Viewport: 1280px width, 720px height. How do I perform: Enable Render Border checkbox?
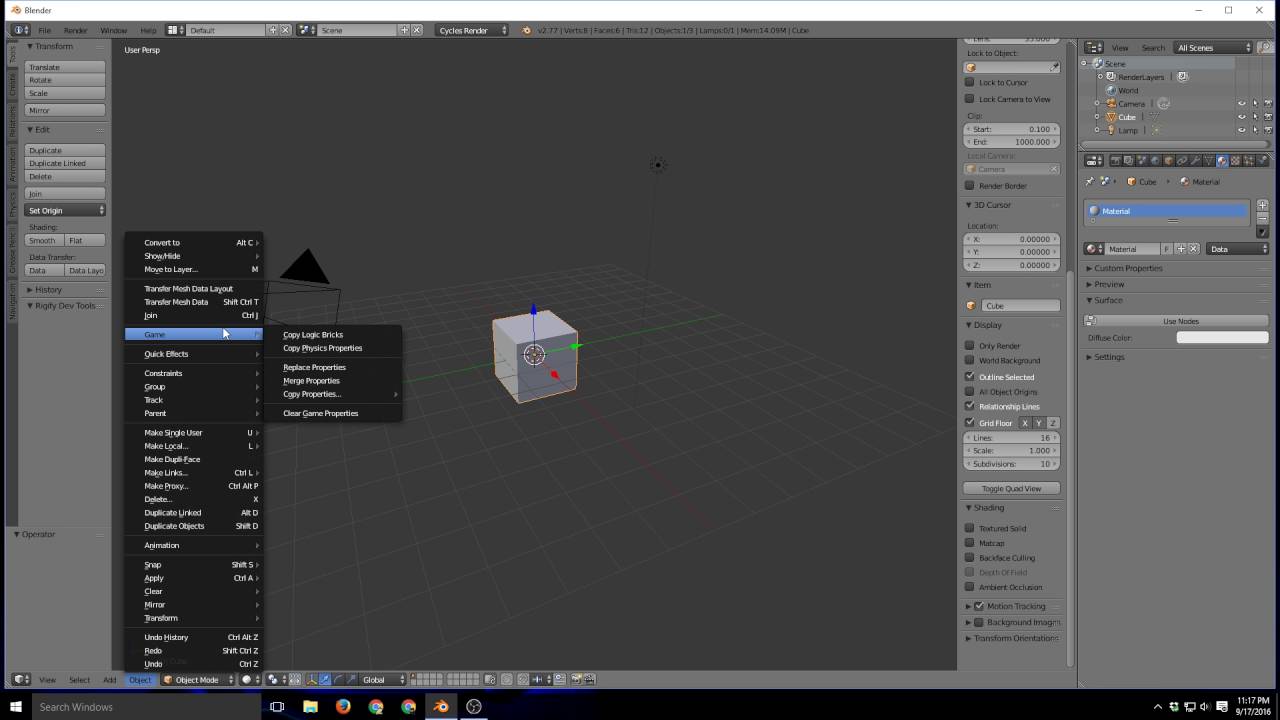[x=969, y=185]
